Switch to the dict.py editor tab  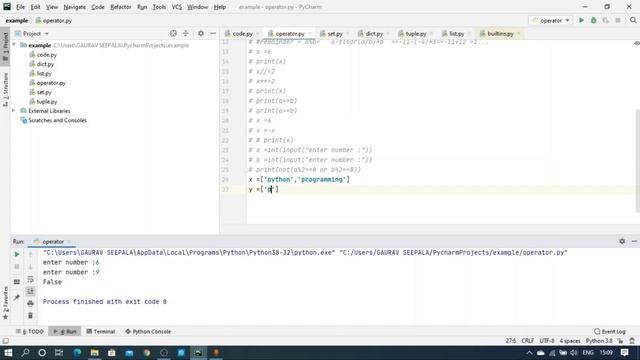pyautogui.click(x=373, y=33)
